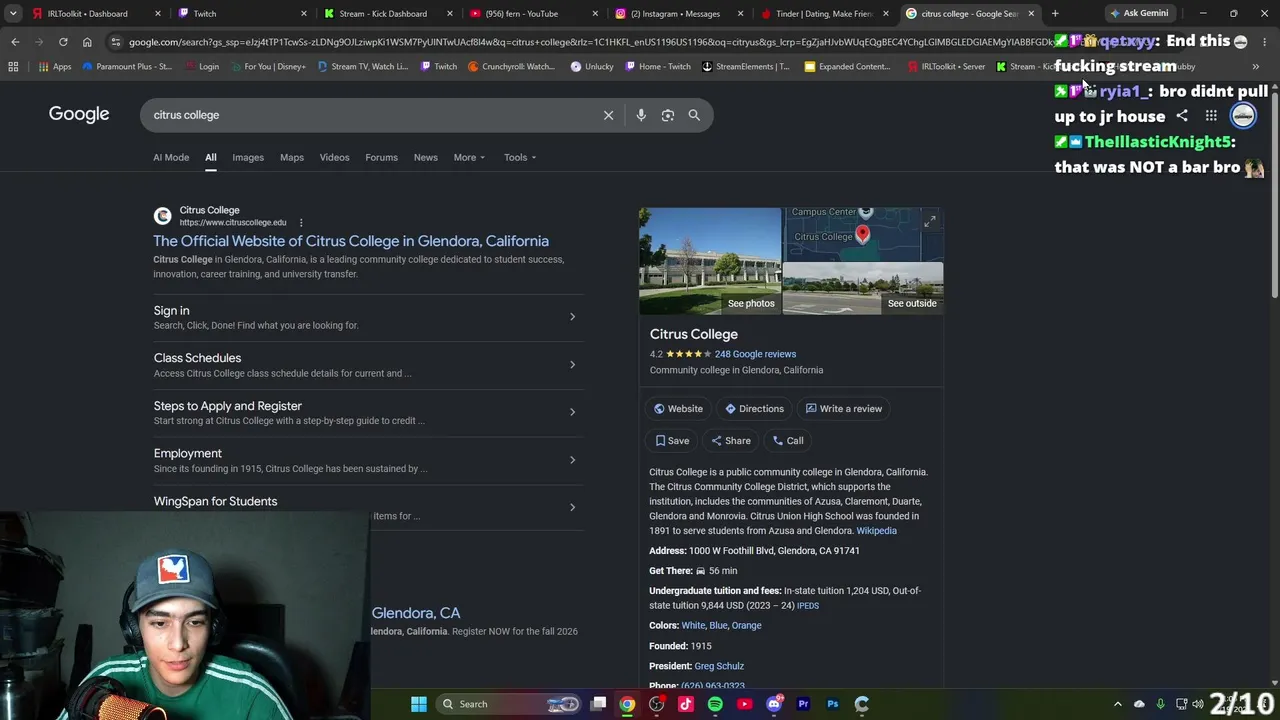Open the three-dot menu beside citruscollege.edu result
This screenshot has width=1280, height=720.
click(x=301, y=223)
